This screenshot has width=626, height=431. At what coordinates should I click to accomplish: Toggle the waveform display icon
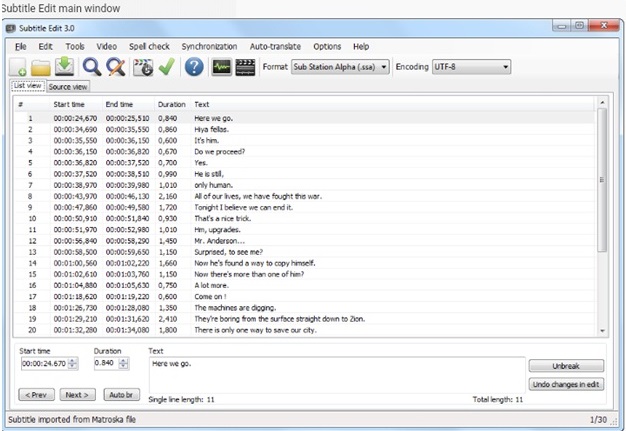coord(221,67)
